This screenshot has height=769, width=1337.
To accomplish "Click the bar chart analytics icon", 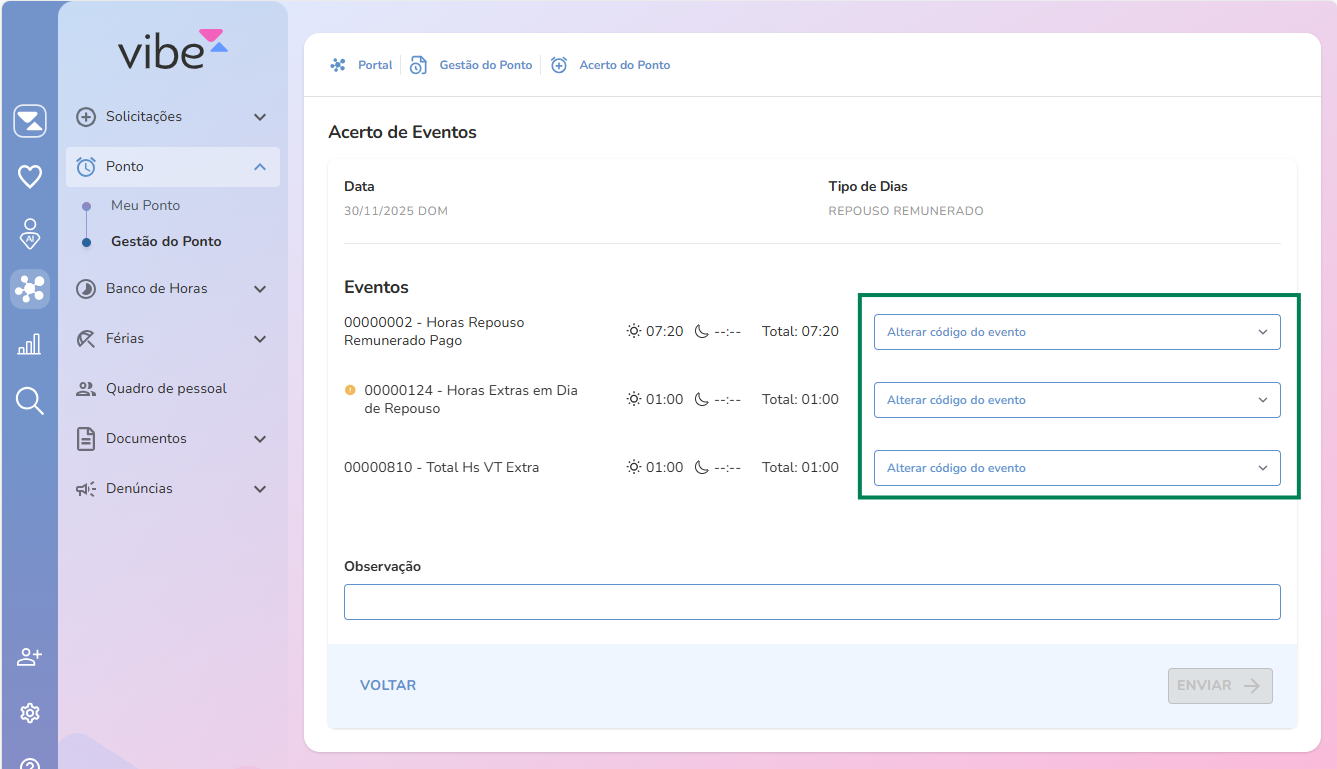I will (30, 345).
